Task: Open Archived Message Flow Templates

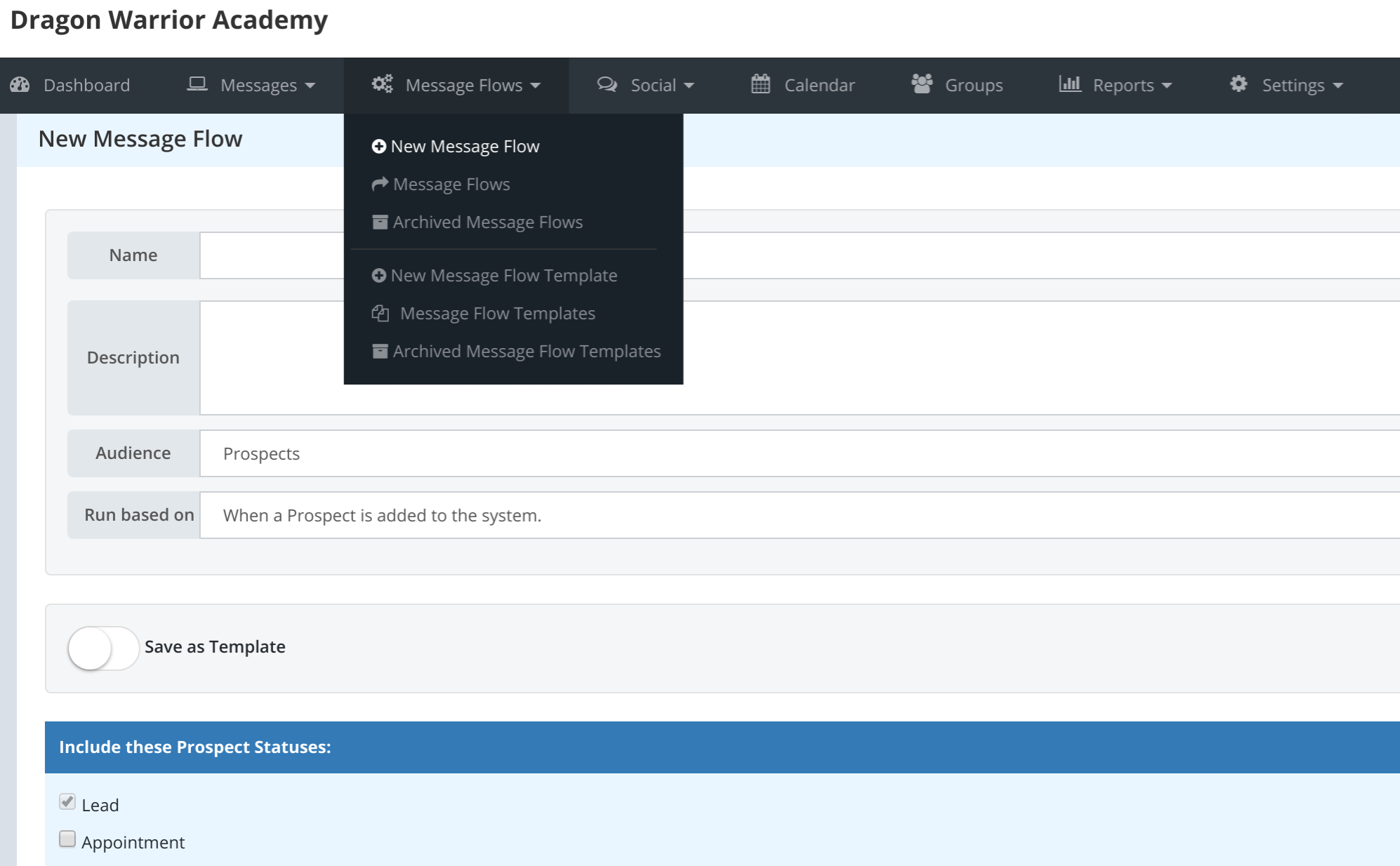Action: point(526,352)
